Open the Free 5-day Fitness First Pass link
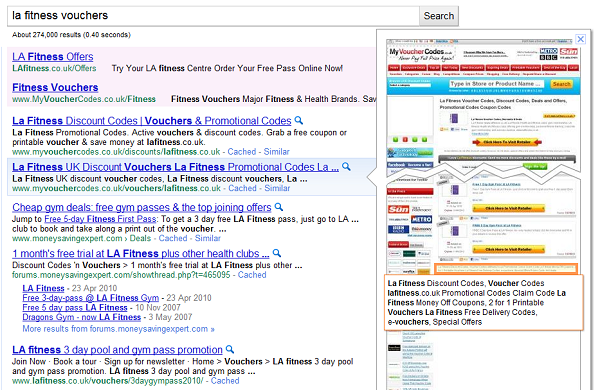This screenshot has height=390, width=600. pyautogui.click(x=100, y=219)
